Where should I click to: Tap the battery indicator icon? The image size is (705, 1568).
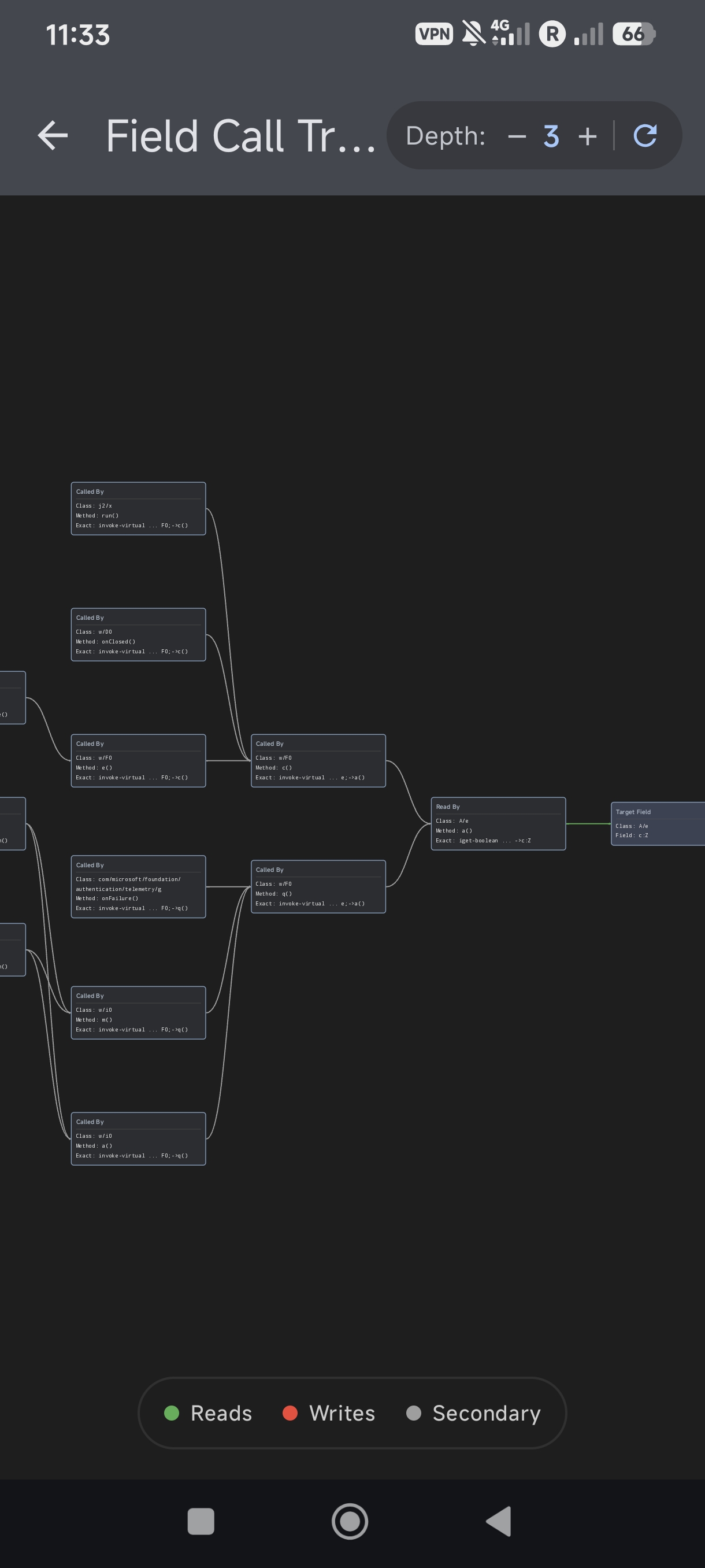[x=634, y=34]
